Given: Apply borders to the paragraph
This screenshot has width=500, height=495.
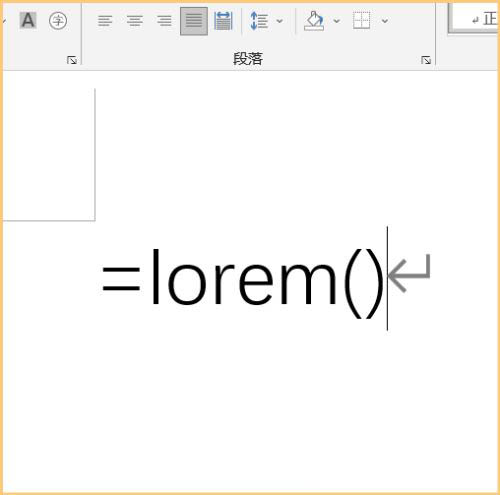Looking at the screenshot, I should click(362, 21).
